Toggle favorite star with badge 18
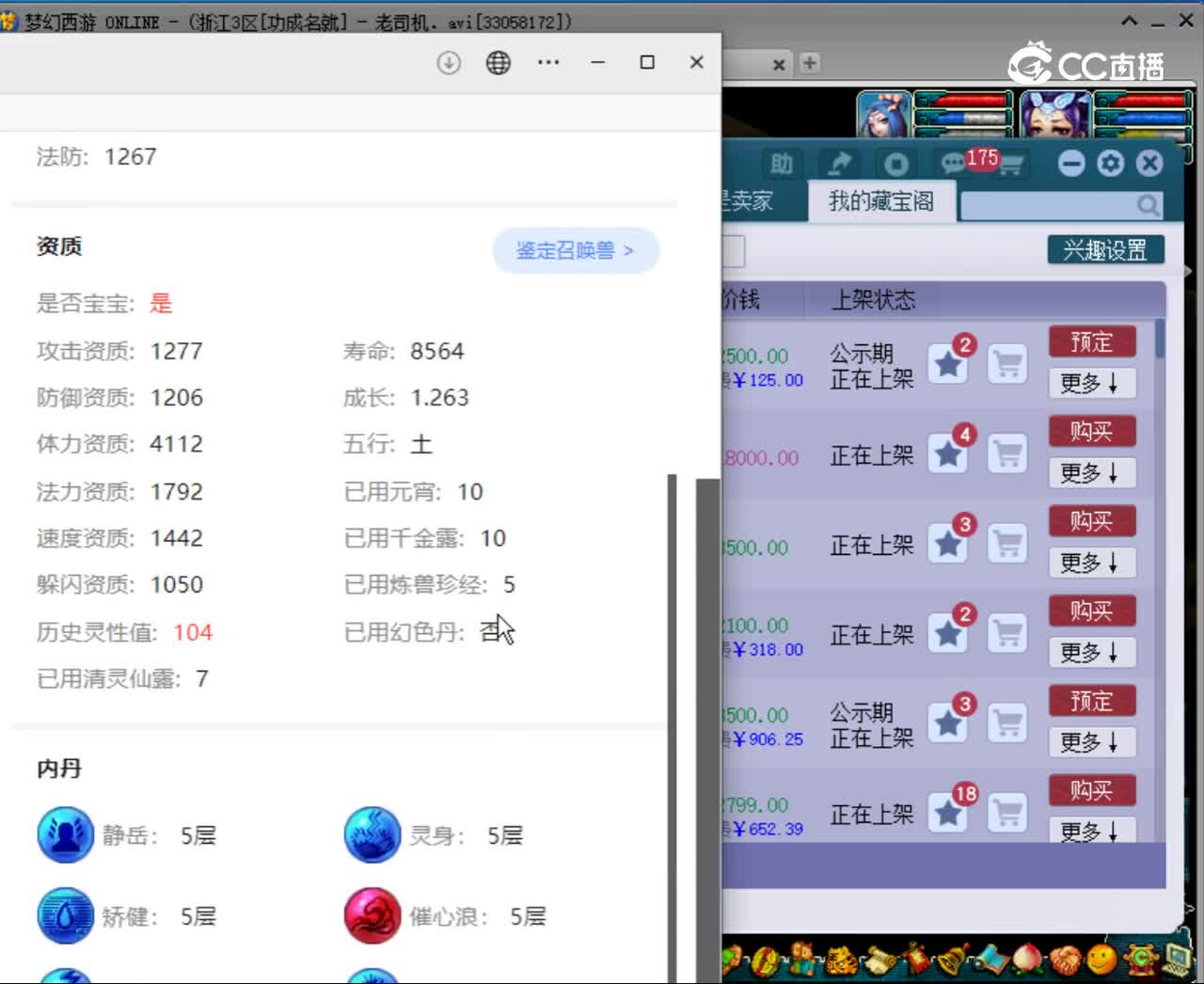Image resolution: width=1204 pixels, height=984 pixels. [948, 814]
